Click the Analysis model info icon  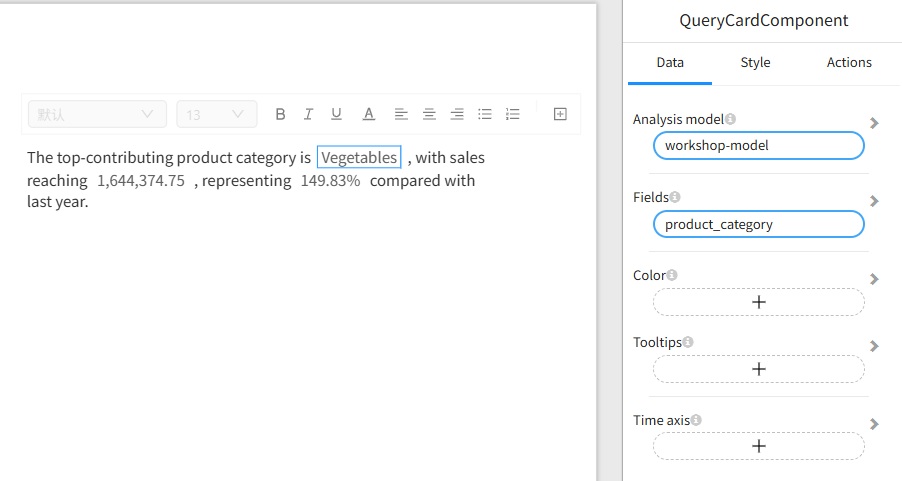(x=731, y=119)
